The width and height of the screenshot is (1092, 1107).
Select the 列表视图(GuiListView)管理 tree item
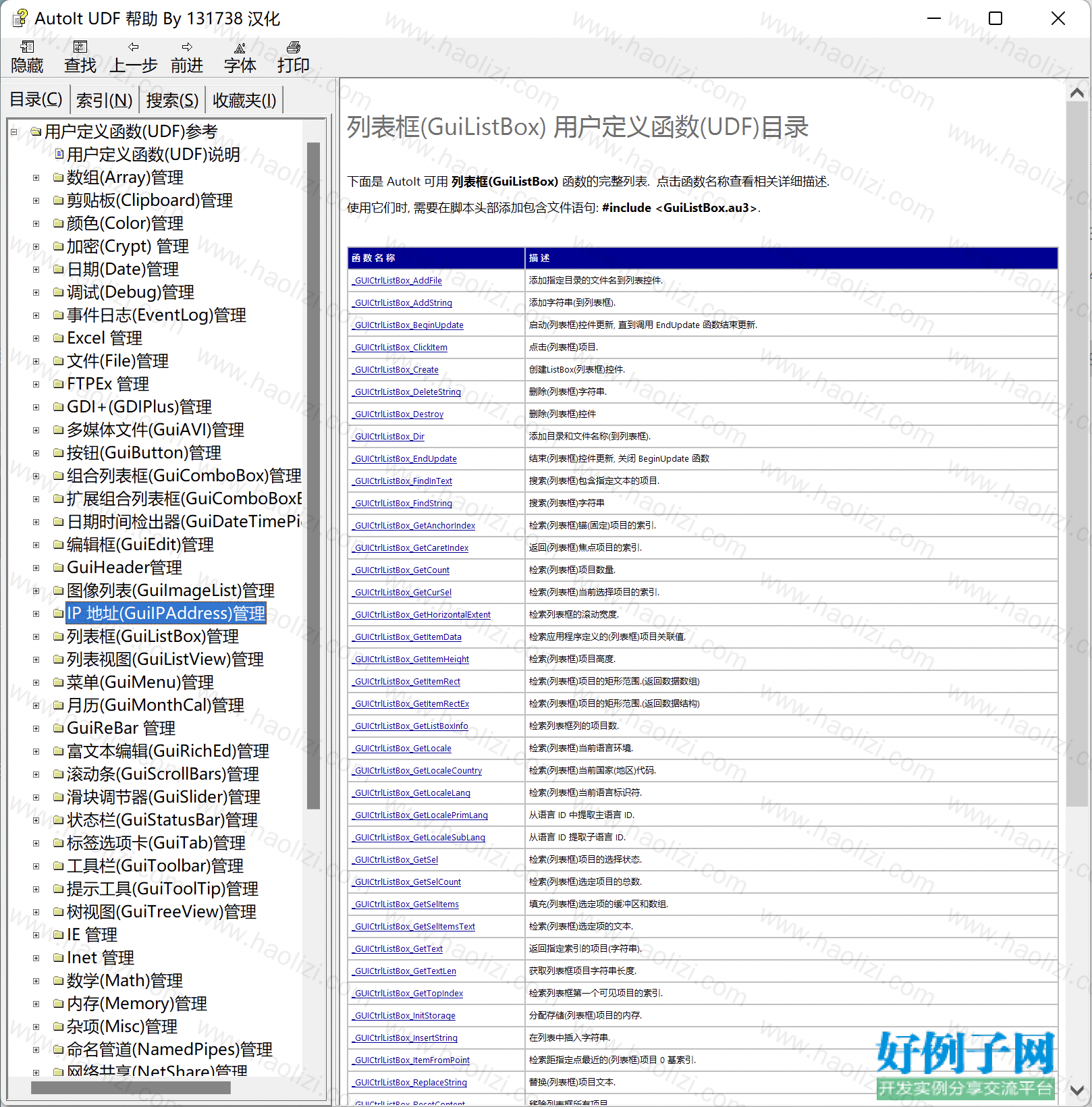point(165,659)
